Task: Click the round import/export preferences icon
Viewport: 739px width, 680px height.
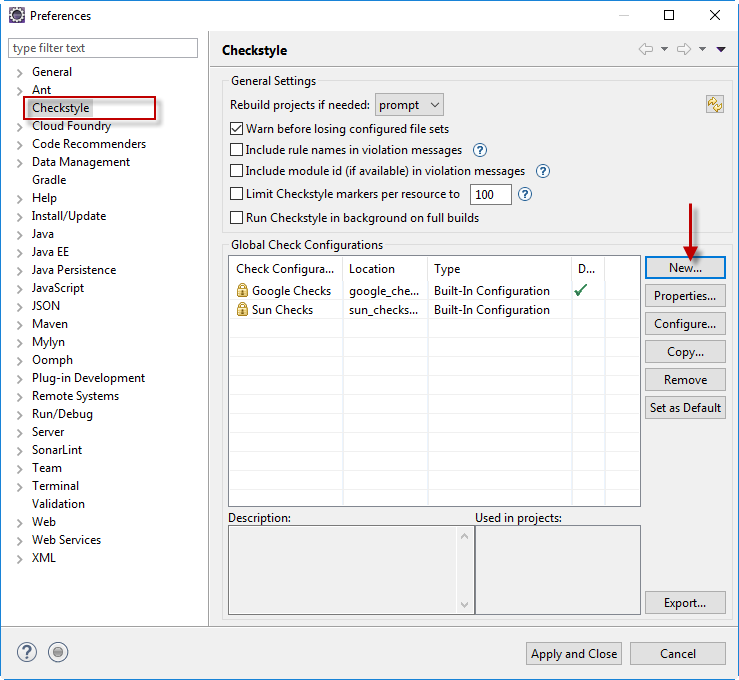Action: (x=59, y=652)
